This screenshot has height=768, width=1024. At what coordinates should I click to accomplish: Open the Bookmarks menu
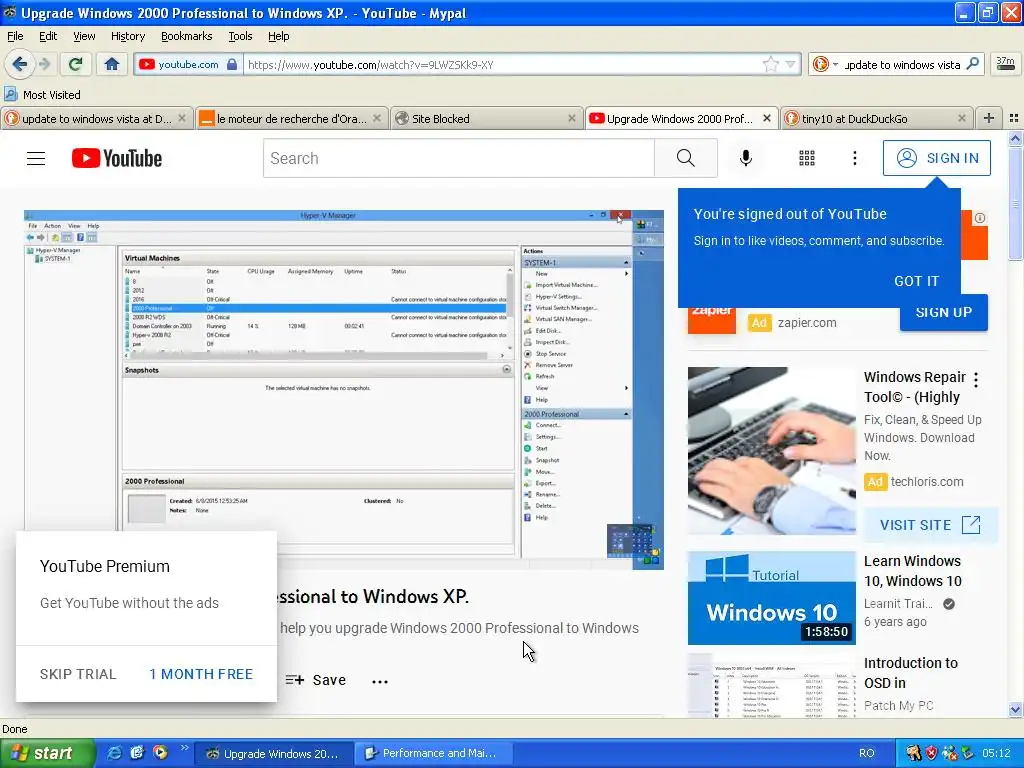tap(186, 36)
